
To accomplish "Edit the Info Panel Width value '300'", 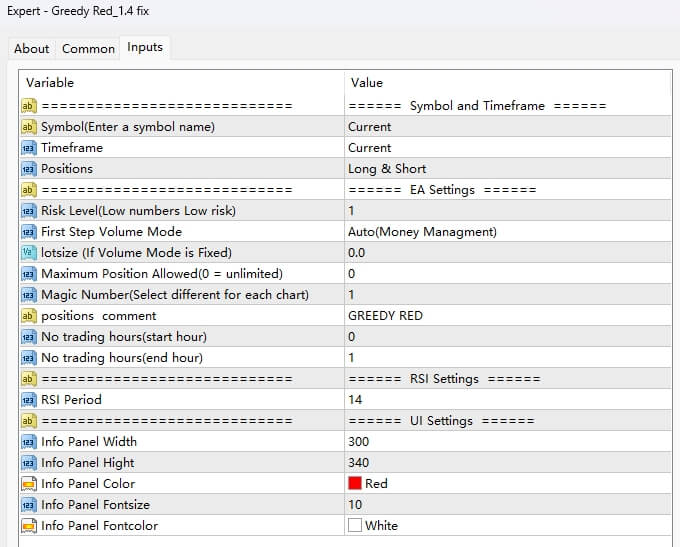I will [508, 442].
